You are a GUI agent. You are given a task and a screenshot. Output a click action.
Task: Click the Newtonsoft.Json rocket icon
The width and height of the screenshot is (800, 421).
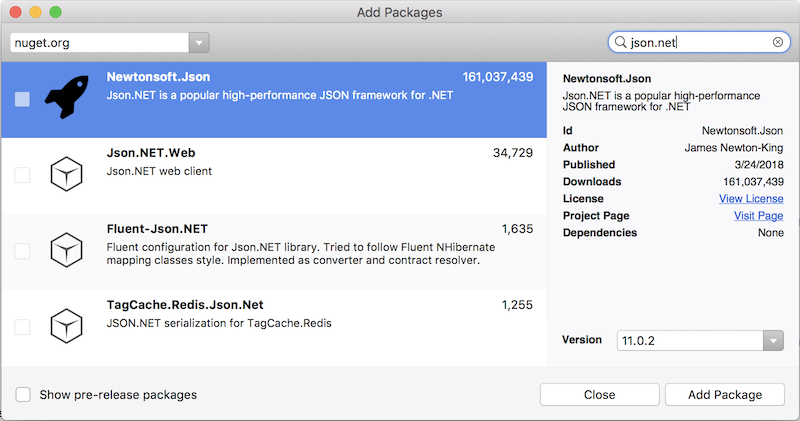(x=67, y=96)
